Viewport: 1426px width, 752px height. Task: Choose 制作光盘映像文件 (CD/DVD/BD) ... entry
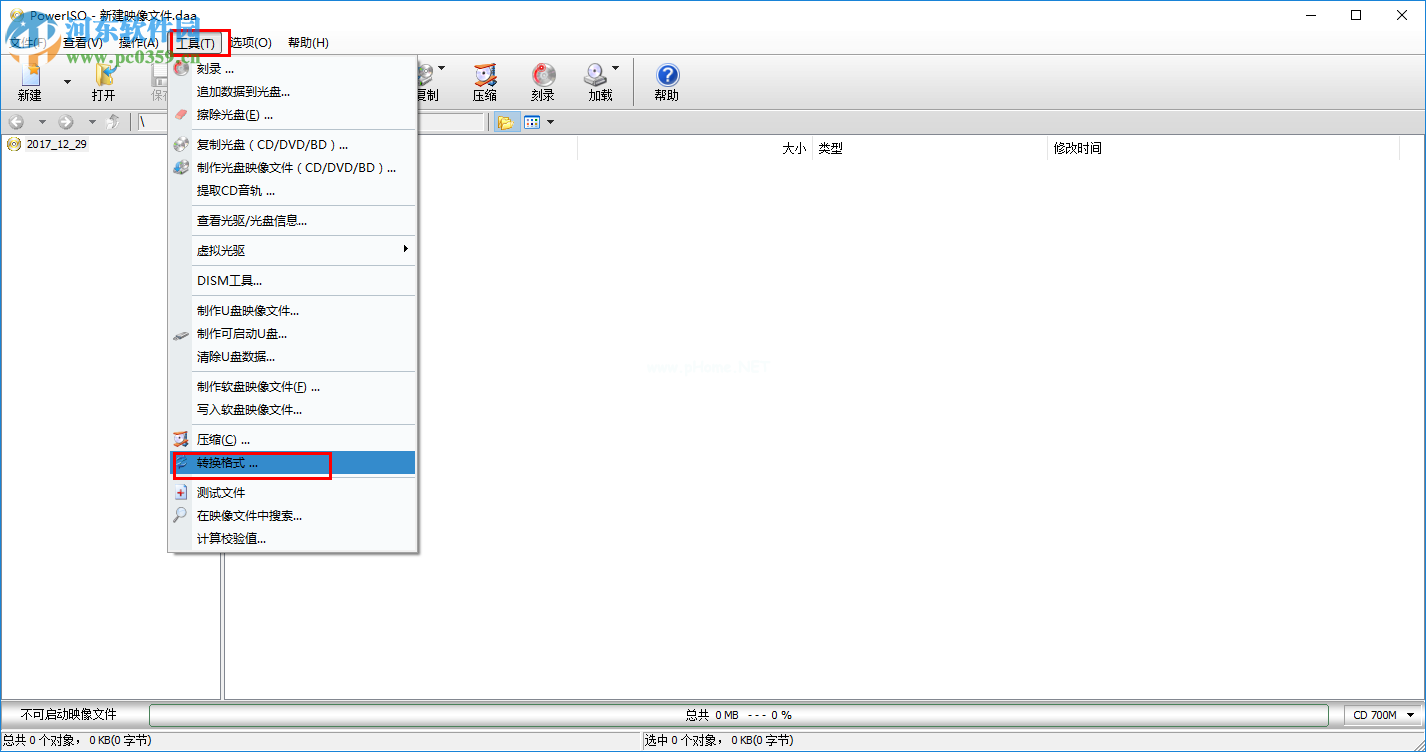pos(292,168)
